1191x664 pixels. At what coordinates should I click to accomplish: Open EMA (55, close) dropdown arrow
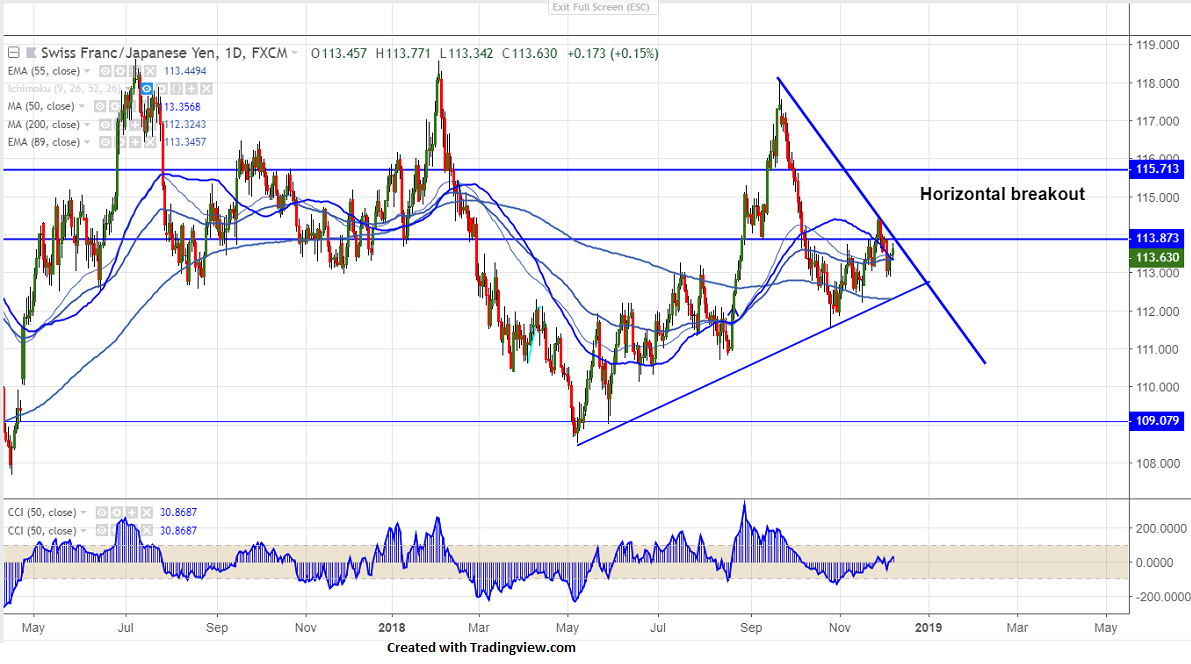tap(87, 71)
